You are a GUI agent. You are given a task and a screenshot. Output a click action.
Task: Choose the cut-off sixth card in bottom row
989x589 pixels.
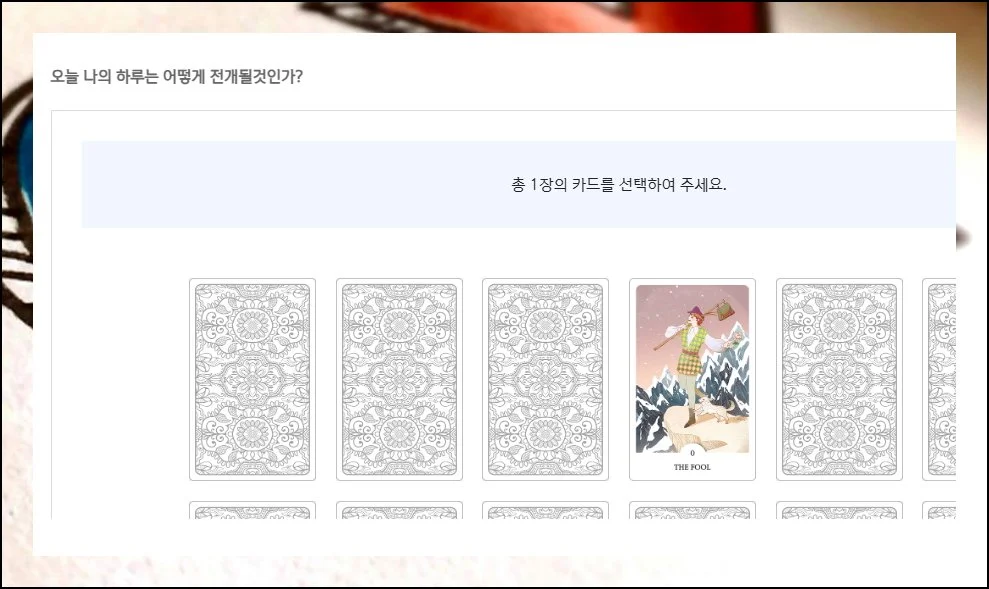point(939,510)
